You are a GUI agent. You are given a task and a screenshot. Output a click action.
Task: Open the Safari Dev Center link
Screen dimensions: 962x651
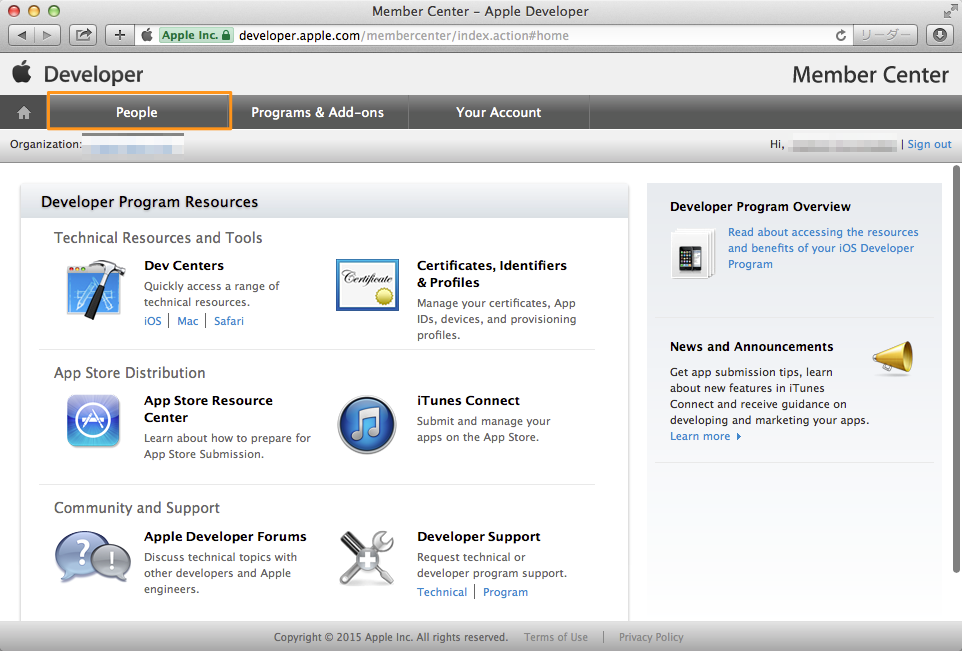229,321
